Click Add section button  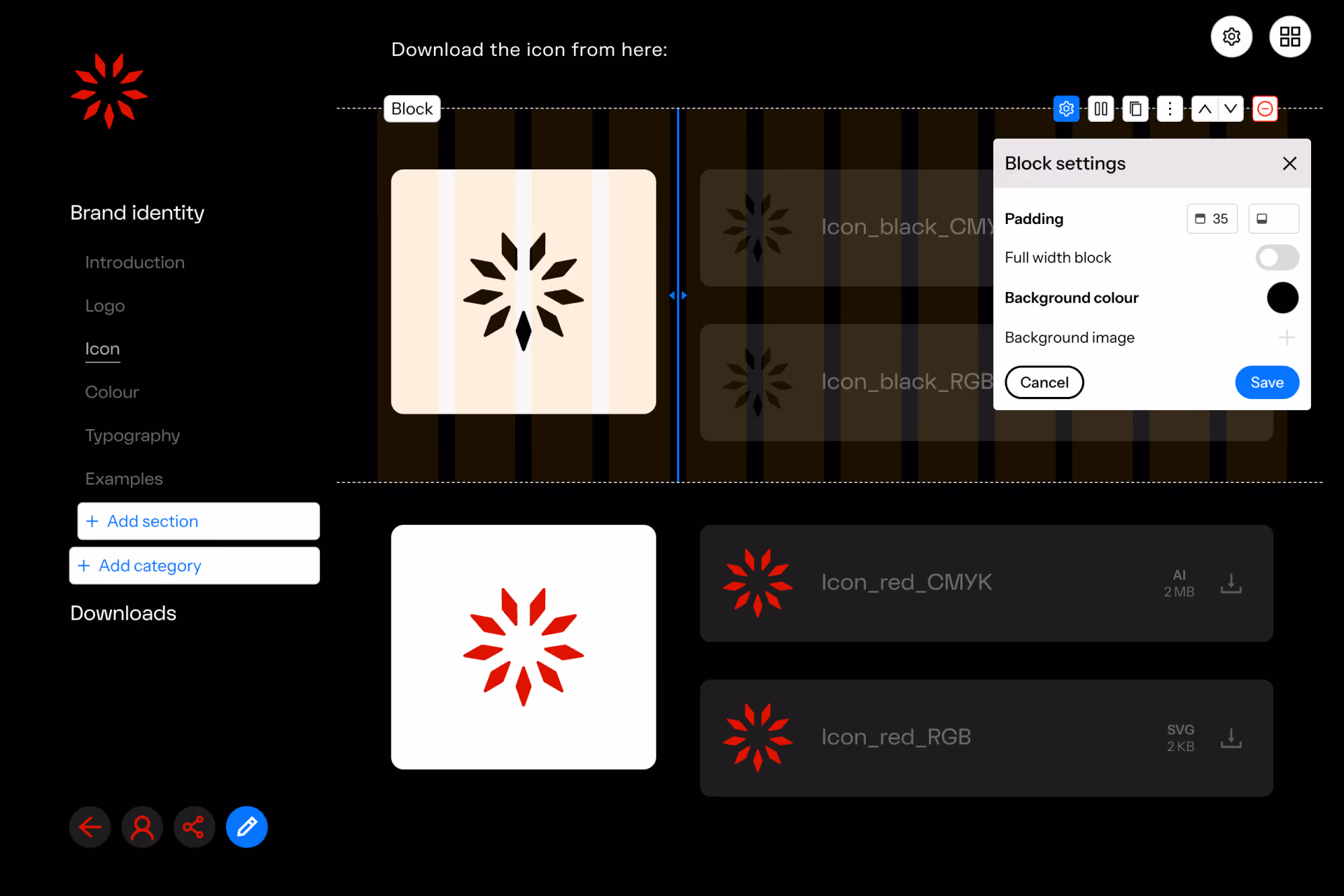click(x=198, y=521)
